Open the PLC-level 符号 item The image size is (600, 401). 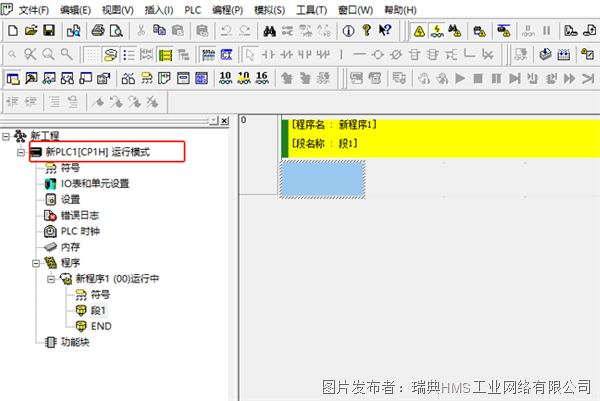click(70, 168)
